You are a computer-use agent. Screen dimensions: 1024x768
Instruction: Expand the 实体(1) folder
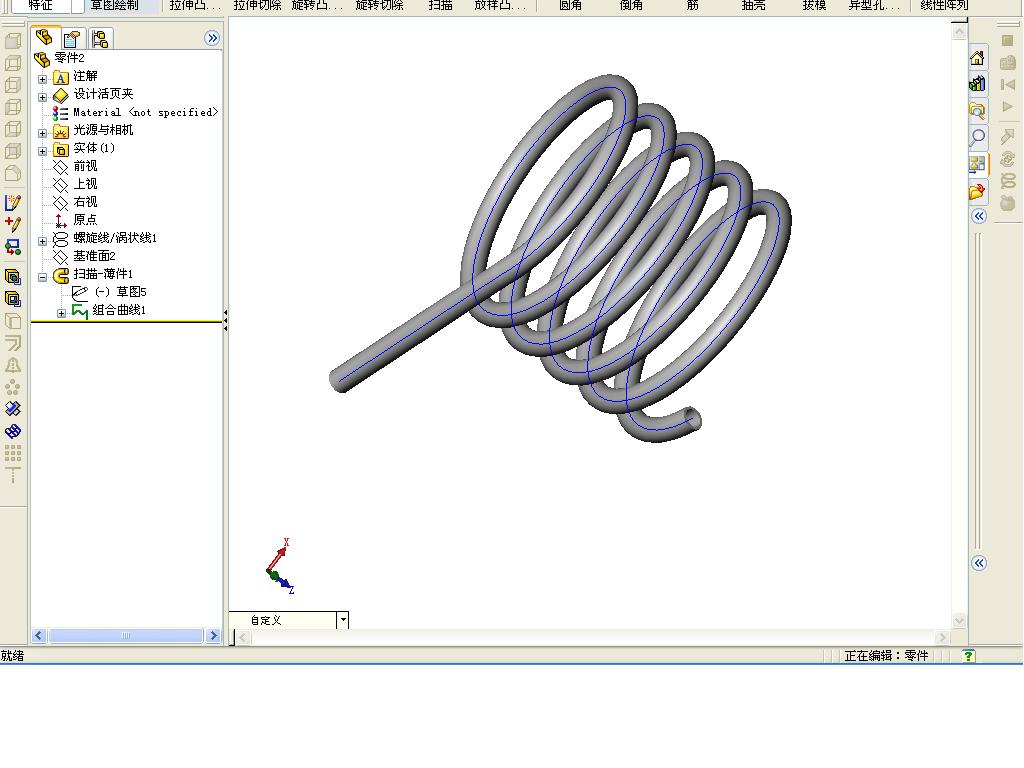click(42, 151)
